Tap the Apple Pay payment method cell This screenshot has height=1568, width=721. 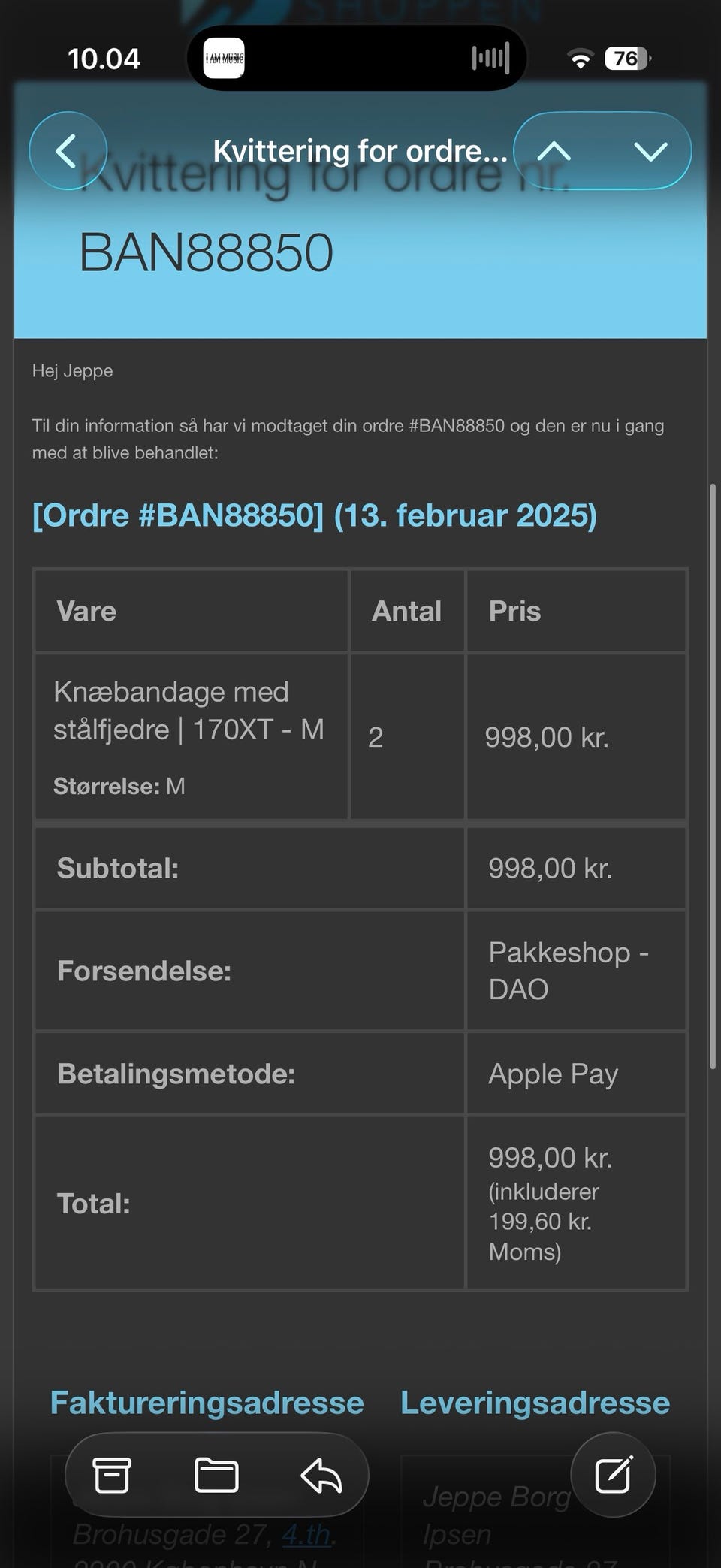click(554, 1074)
